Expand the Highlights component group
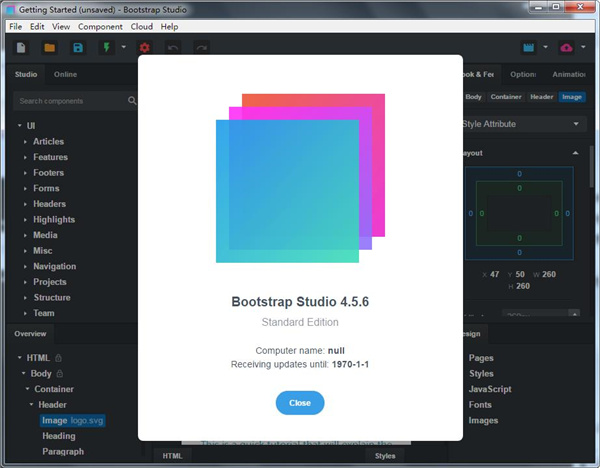The image size is (600, 468). click(x=25, y=220)
